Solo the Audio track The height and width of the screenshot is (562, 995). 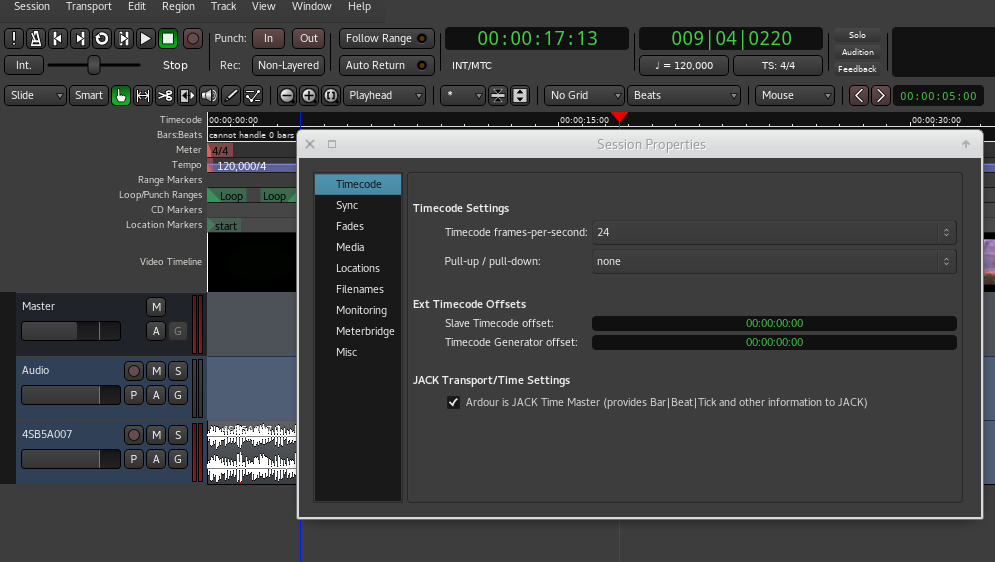[x=178, y=371]
